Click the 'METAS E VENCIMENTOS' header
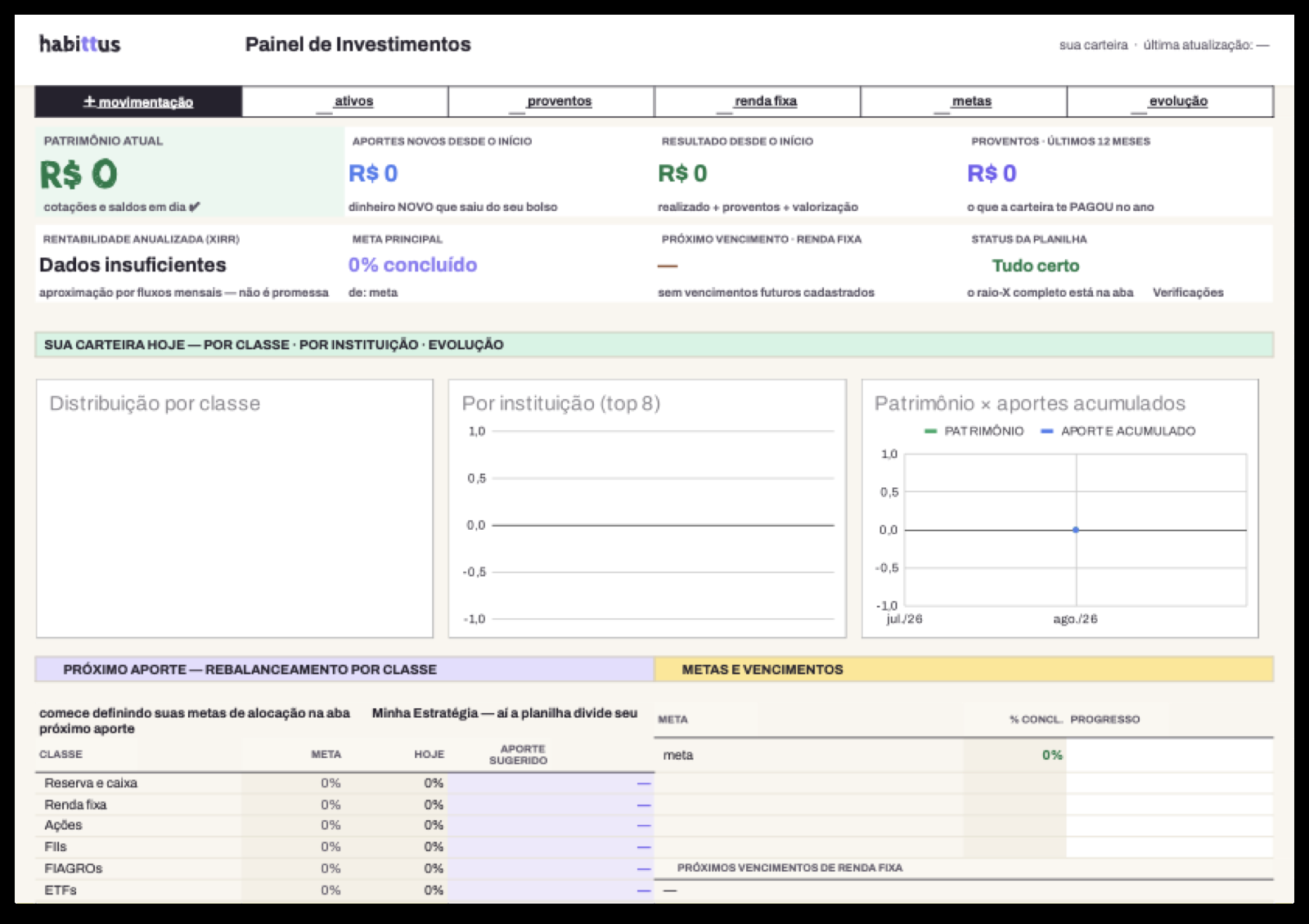 coord(964,670)
